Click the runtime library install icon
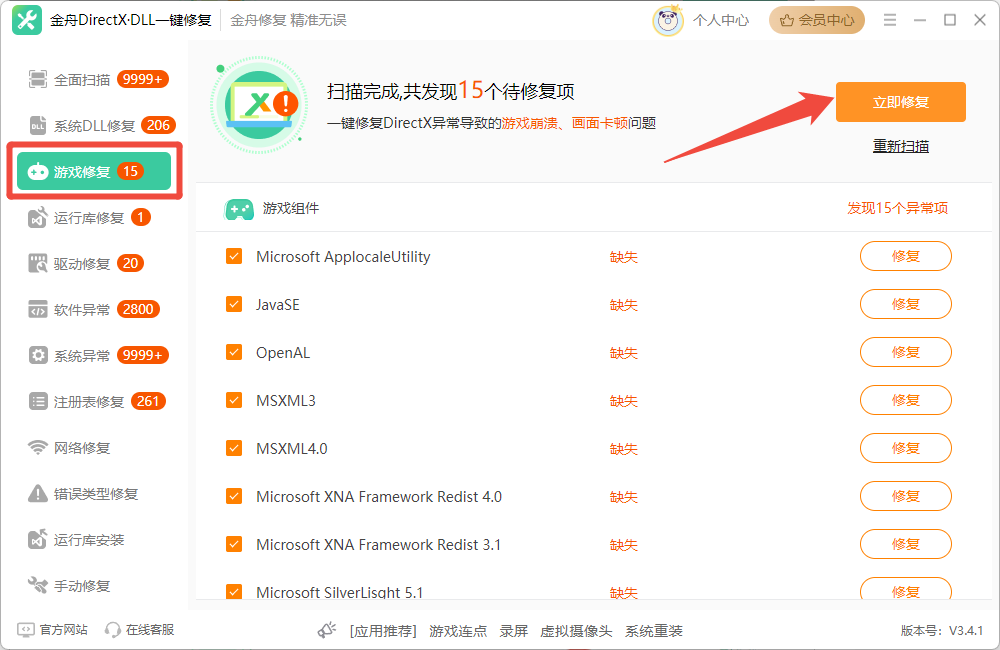The image size is (1000, 650). click(38, 540)
